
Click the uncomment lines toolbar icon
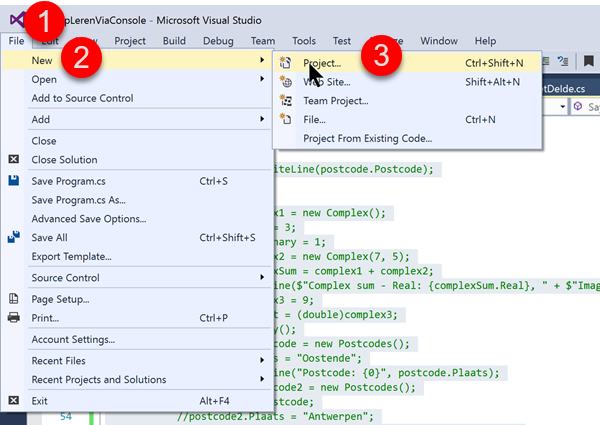(563, 61)
